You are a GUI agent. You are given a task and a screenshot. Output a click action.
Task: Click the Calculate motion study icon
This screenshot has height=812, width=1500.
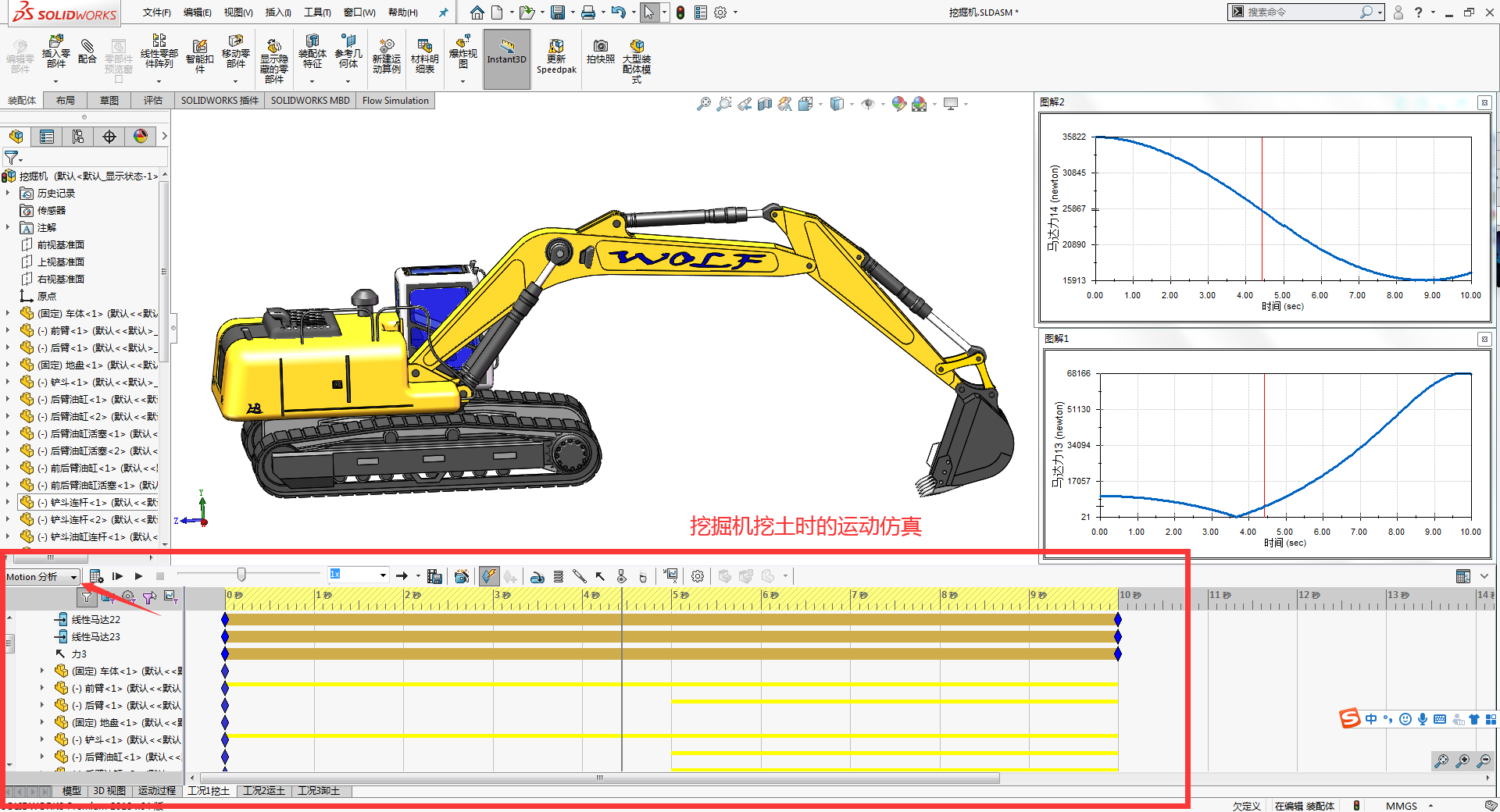coord(95,576)
